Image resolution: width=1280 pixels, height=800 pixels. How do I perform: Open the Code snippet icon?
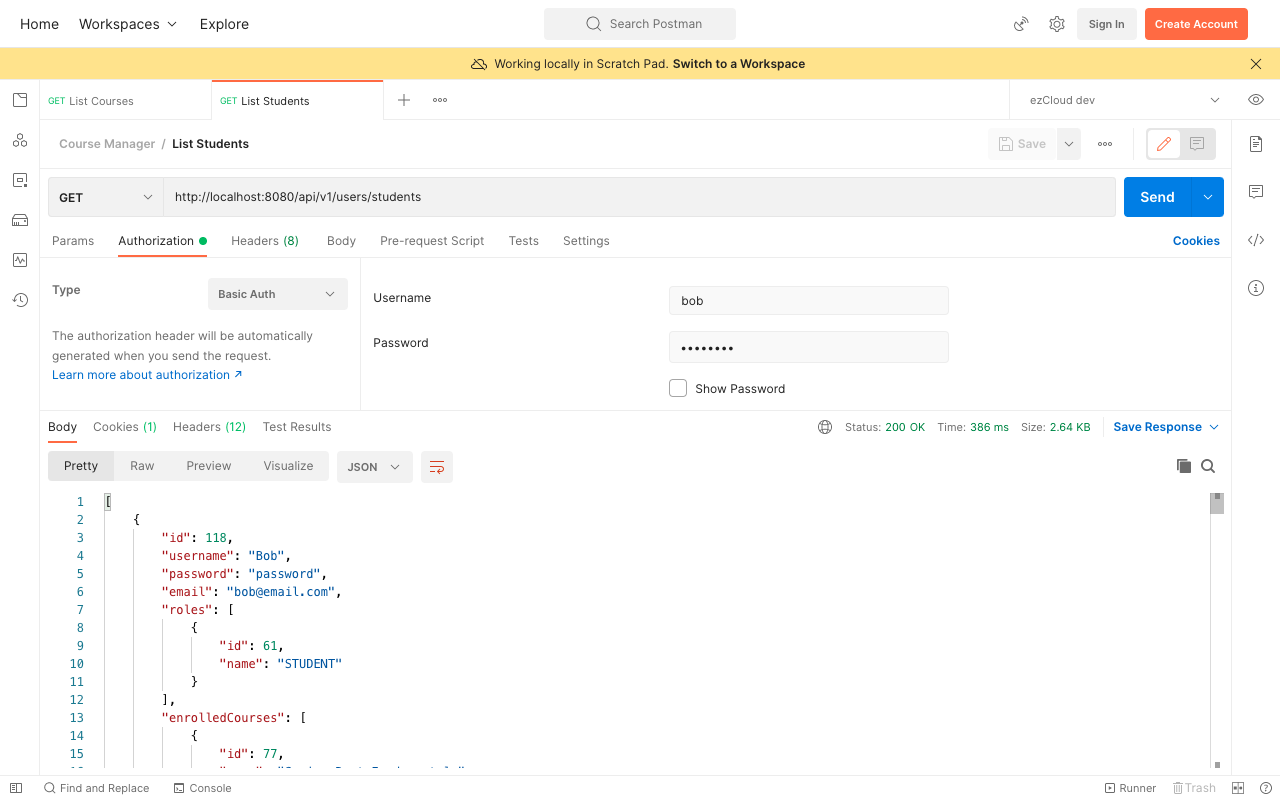pyautogui.click(x=1256, y=240)
